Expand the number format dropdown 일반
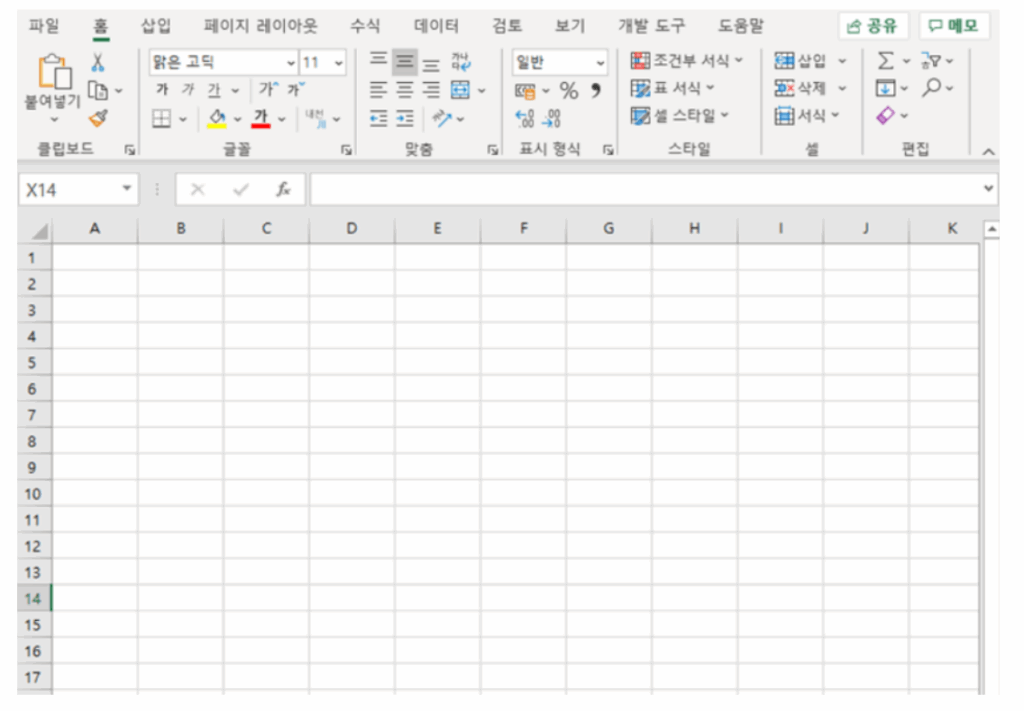Screen dimensions: 1024x711 coord(600,63)
